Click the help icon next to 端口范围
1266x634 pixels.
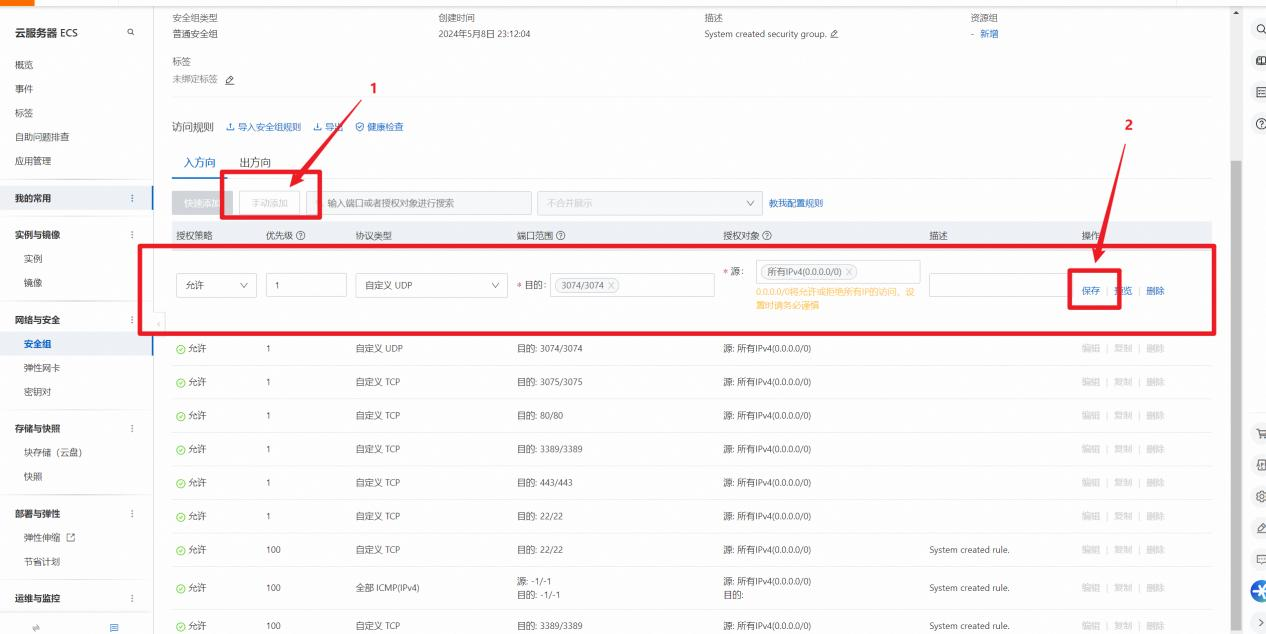(560, 236)
